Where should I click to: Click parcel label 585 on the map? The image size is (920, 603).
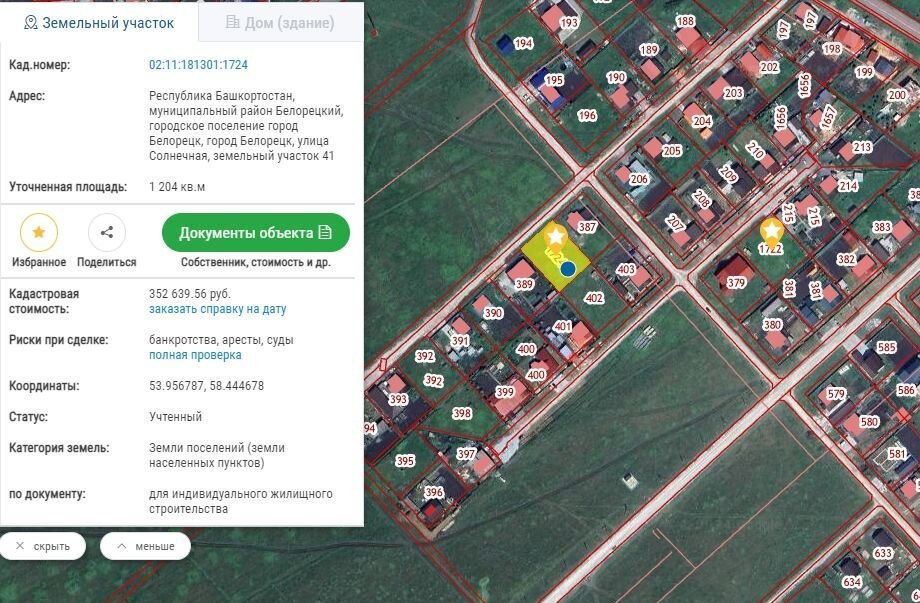click(x=886, y=348)
